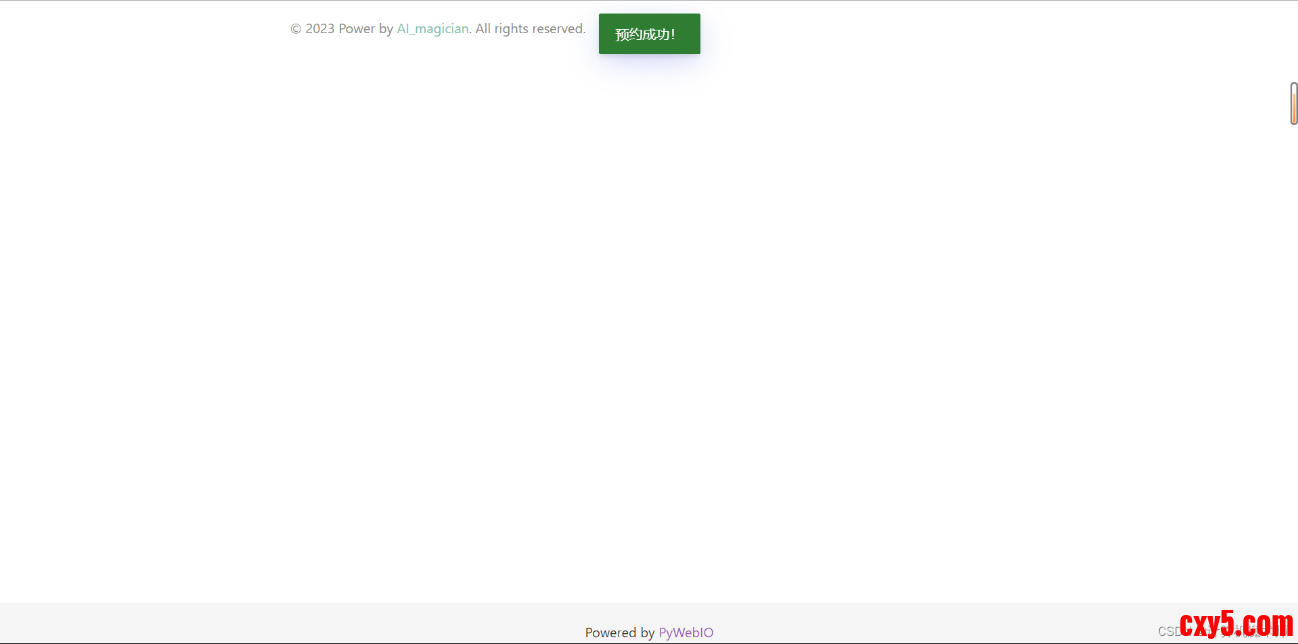Click the orange scrollbar thumb at right edge
The image size is (1298, 644).
pos(1293,104)
